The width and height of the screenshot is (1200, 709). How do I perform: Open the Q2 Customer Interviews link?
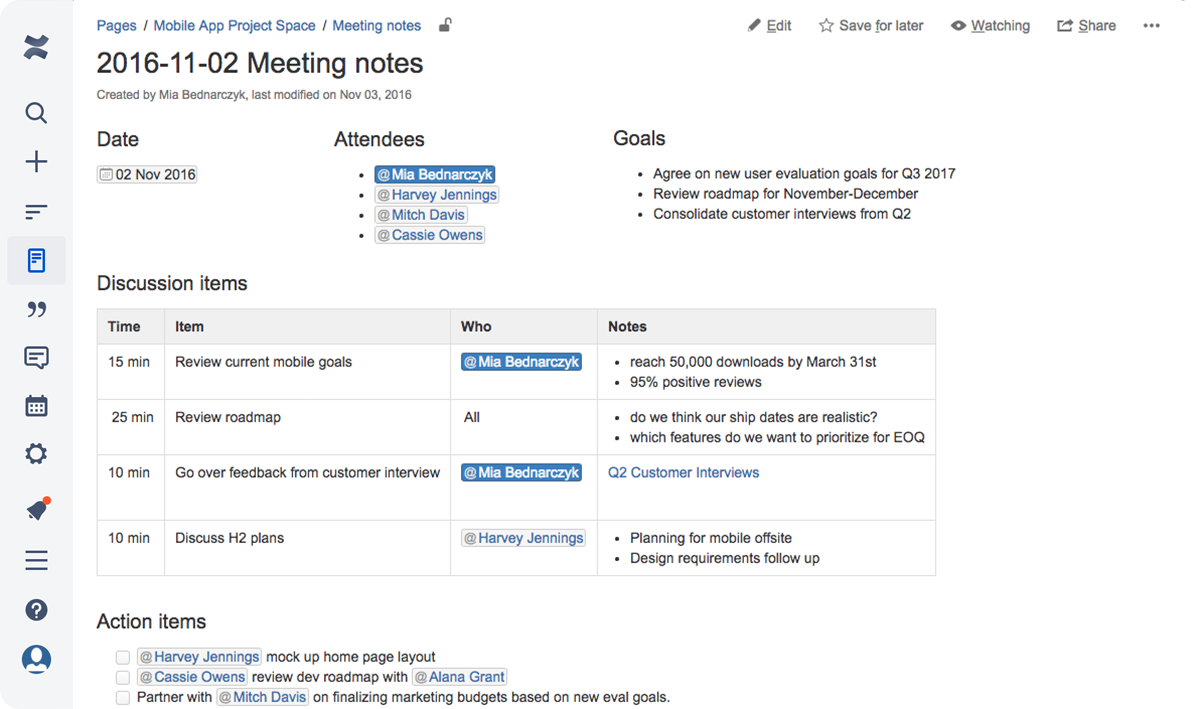[x=683, y=472]
